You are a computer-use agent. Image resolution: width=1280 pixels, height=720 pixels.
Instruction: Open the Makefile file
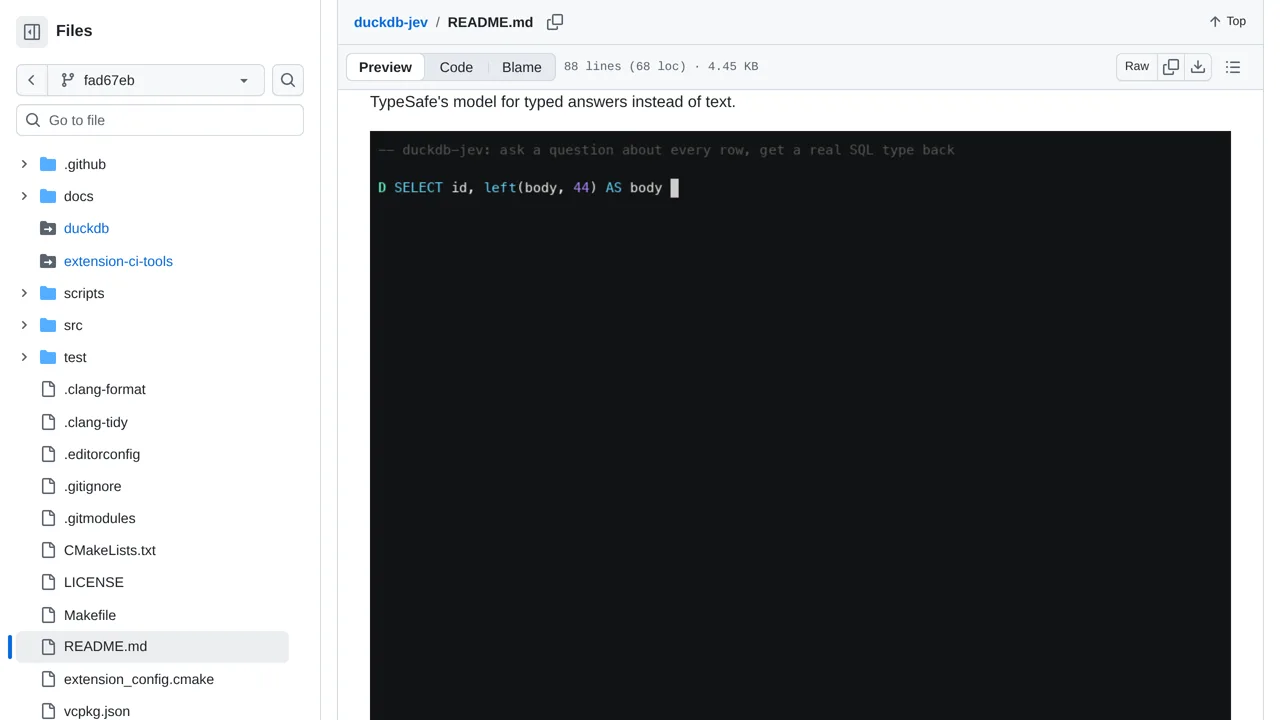point(90,615)
